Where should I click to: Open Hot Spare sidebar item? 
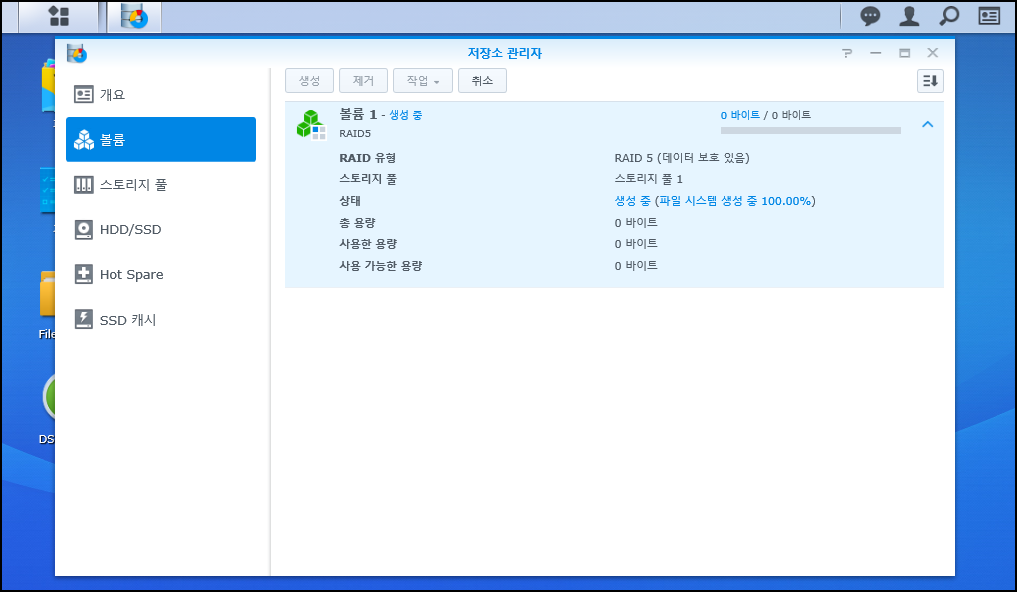(161, 275)
